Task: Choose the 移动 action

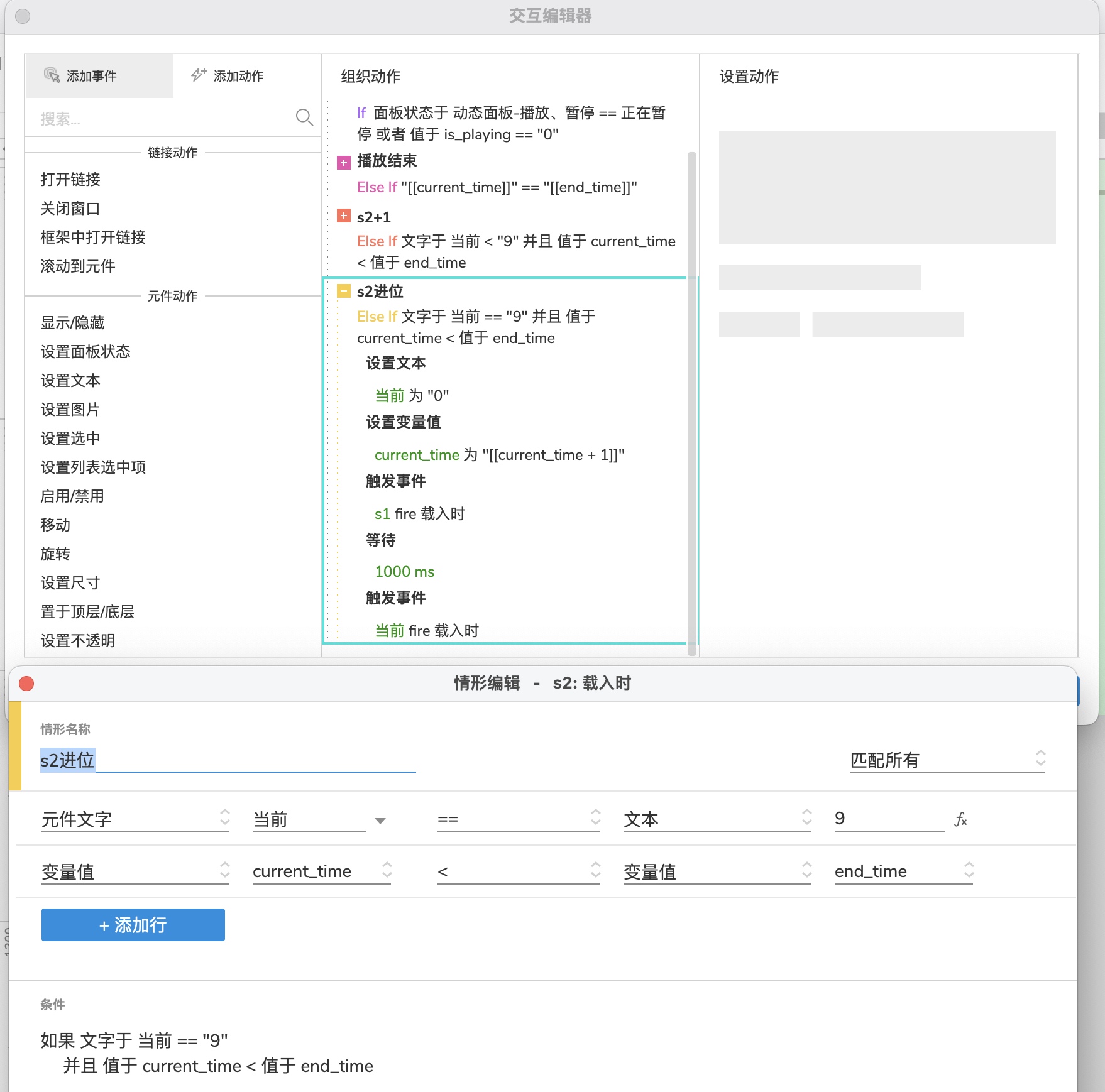Action: point(55,525)
